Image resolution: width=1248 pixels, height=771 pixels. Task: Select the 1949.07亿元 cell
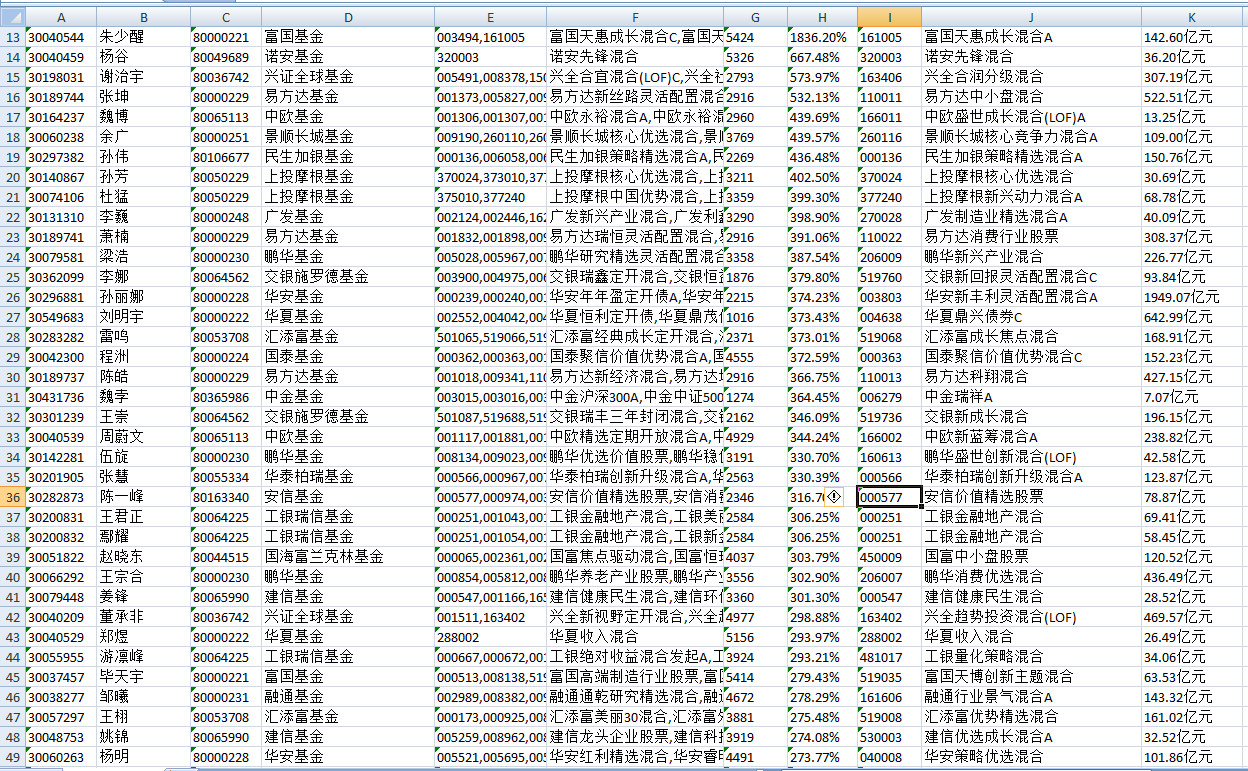coord(1192,297)
